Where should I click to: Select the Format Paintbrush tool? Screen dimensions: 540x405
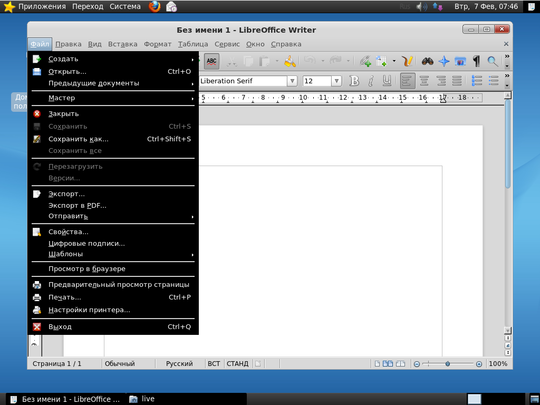(x=290, y=61)
